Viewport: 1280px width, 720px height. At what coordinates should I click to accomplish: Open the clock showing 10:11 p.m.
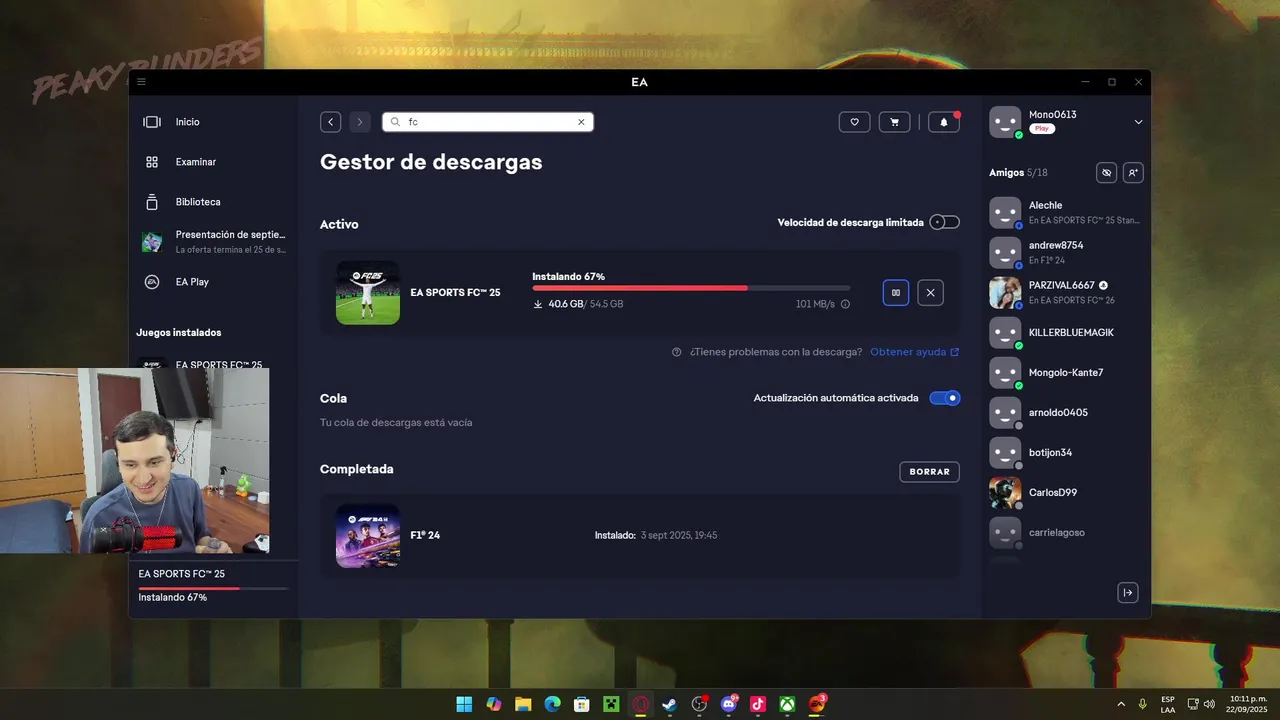[1248, 704]
